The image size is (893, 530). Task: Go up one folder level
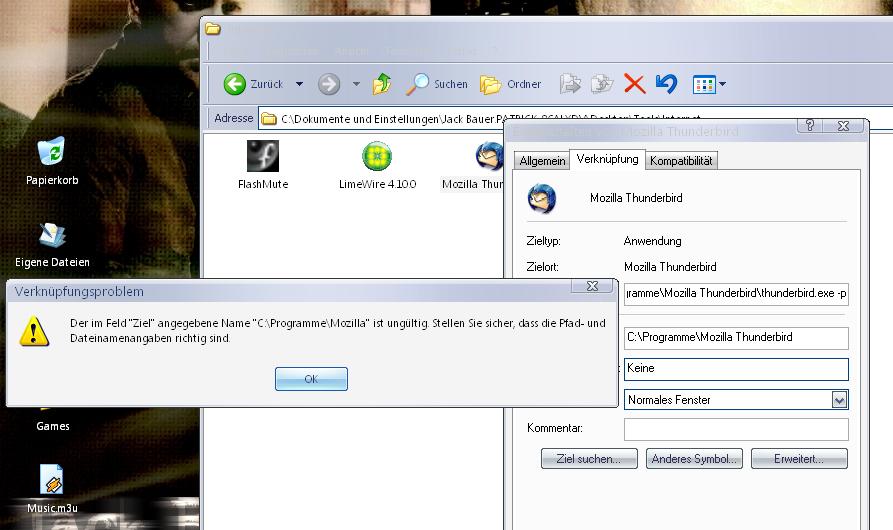(x=382, y=84)
